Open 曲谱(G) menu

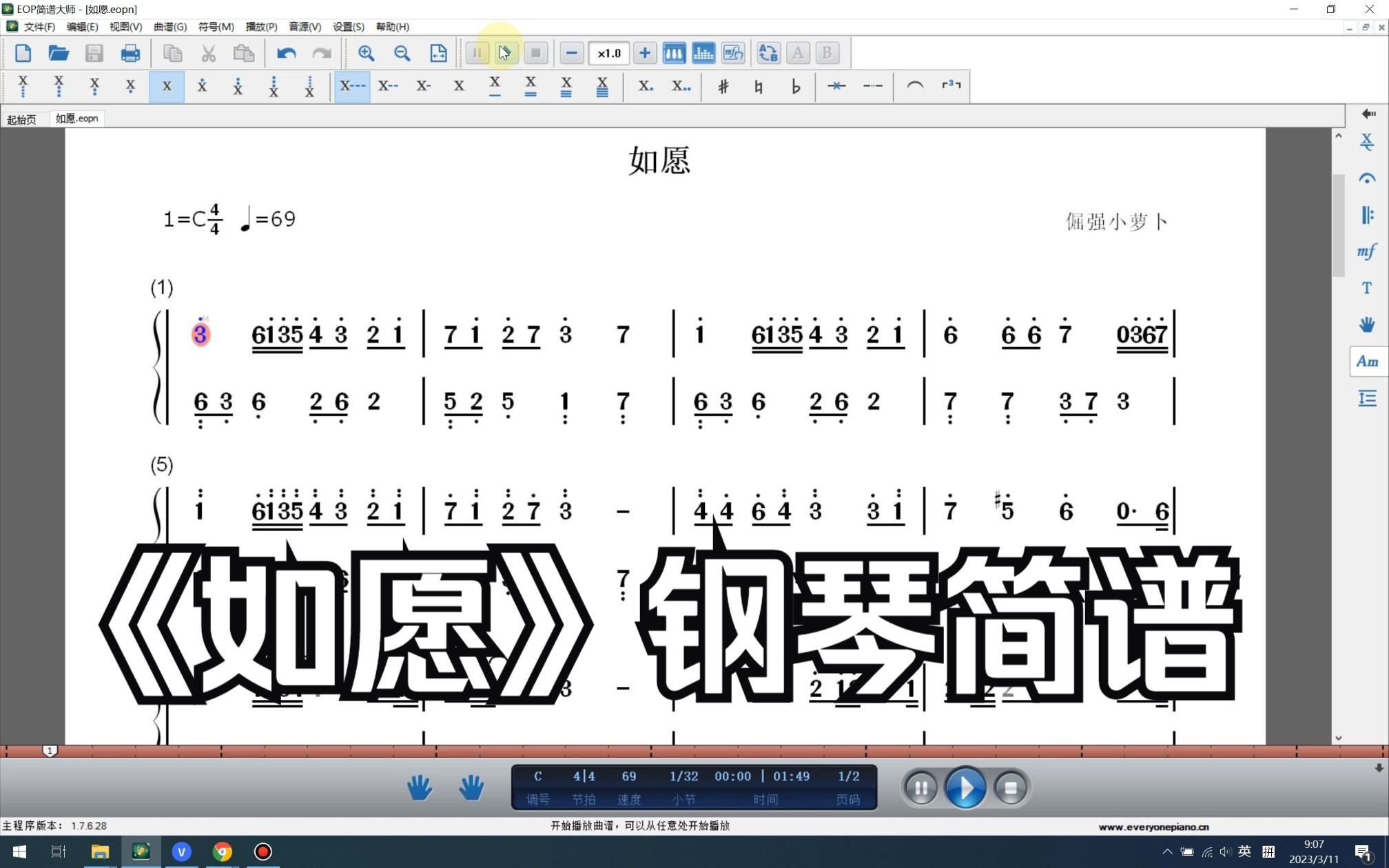170,27
